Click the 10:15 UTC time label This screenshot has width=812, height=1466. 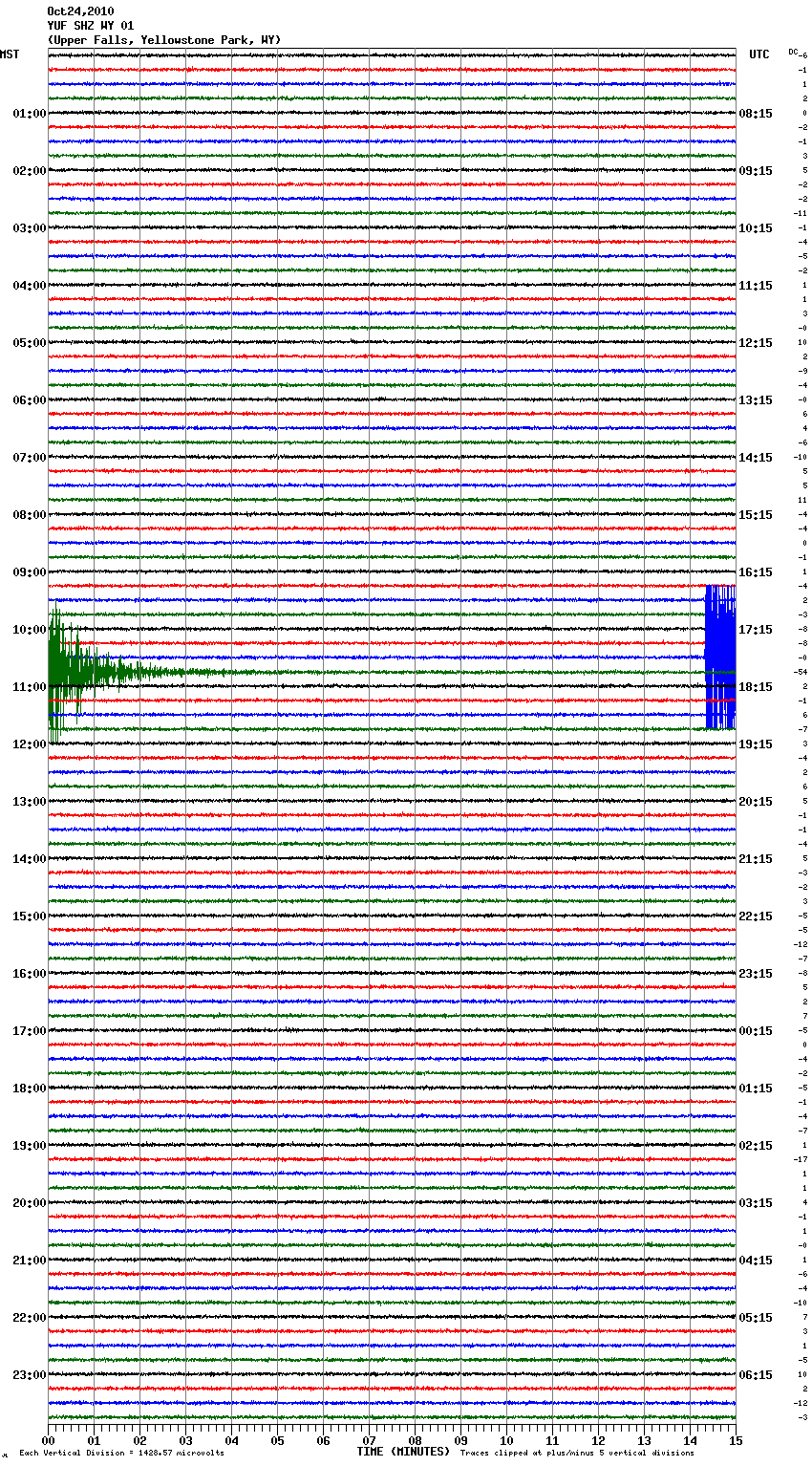click(756, 228)
